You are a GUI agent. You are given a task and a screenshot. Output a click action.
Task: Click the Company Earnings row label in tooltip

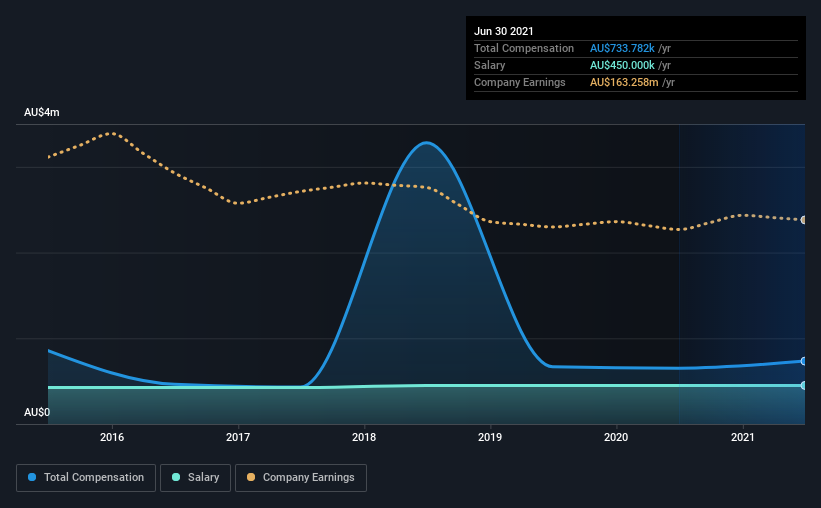click(x=519, y=83)
